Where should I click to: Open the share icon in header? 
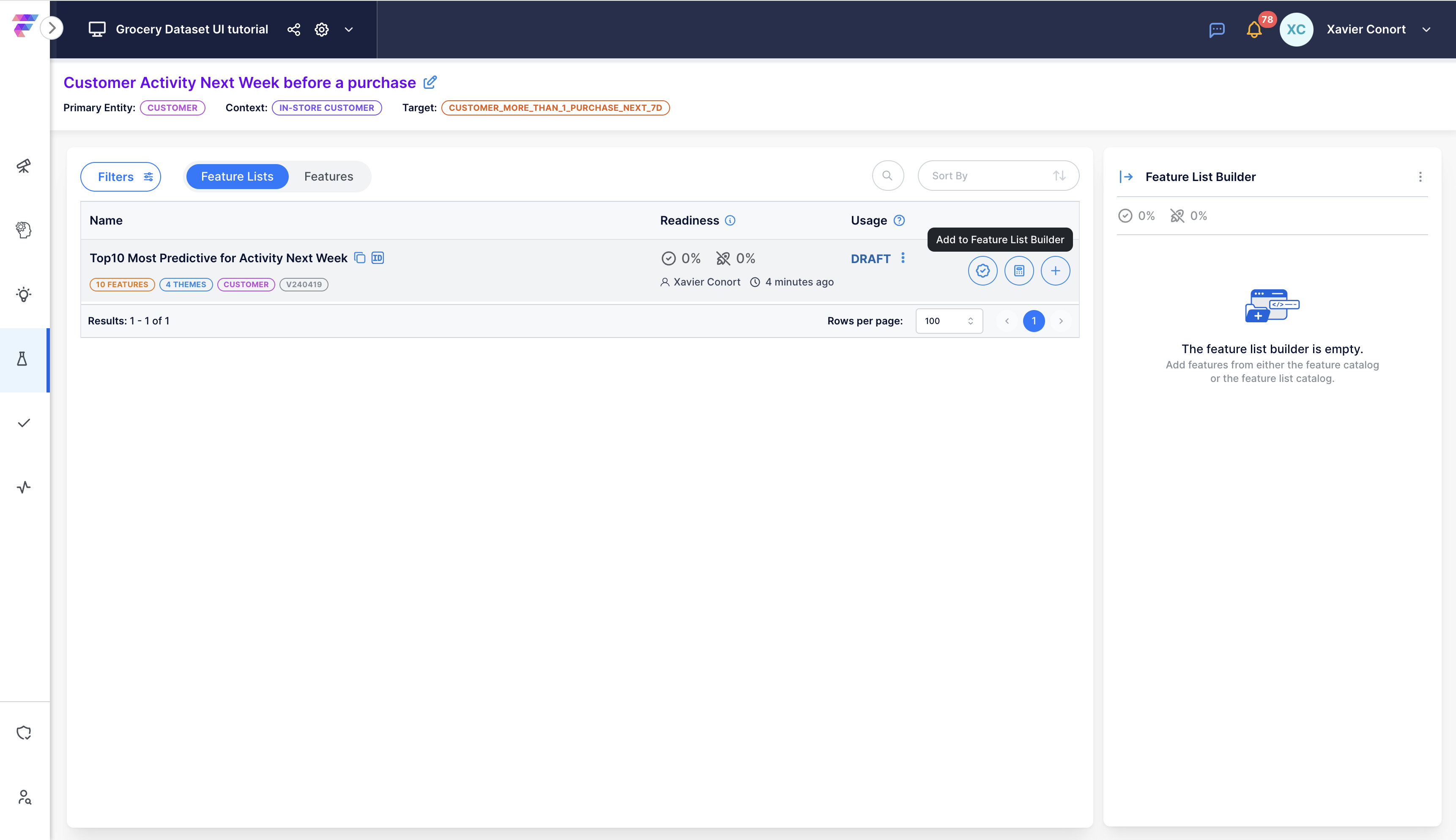(293, 30)
